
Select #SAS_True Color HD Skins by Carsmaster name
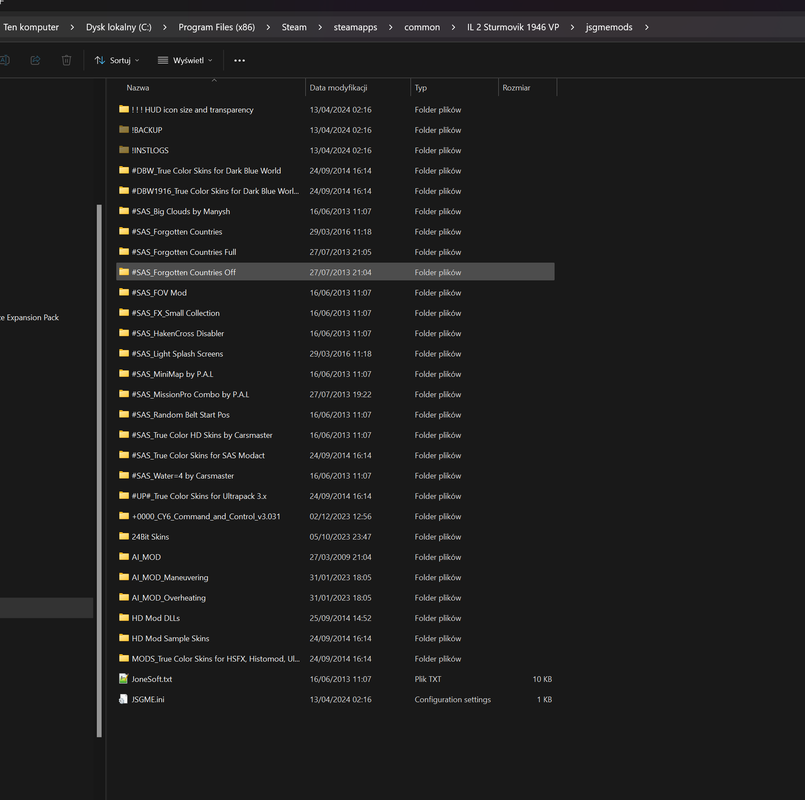[x=202, y=435]
